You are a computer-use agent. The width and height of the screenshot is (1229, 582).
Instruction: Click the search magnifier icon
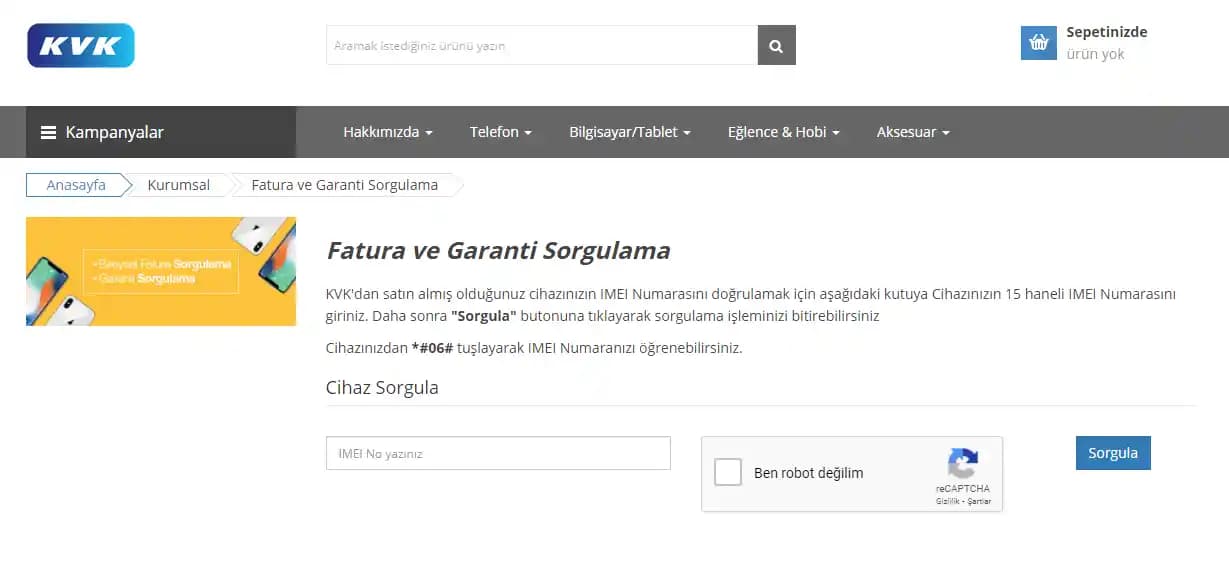click(776, 45)
